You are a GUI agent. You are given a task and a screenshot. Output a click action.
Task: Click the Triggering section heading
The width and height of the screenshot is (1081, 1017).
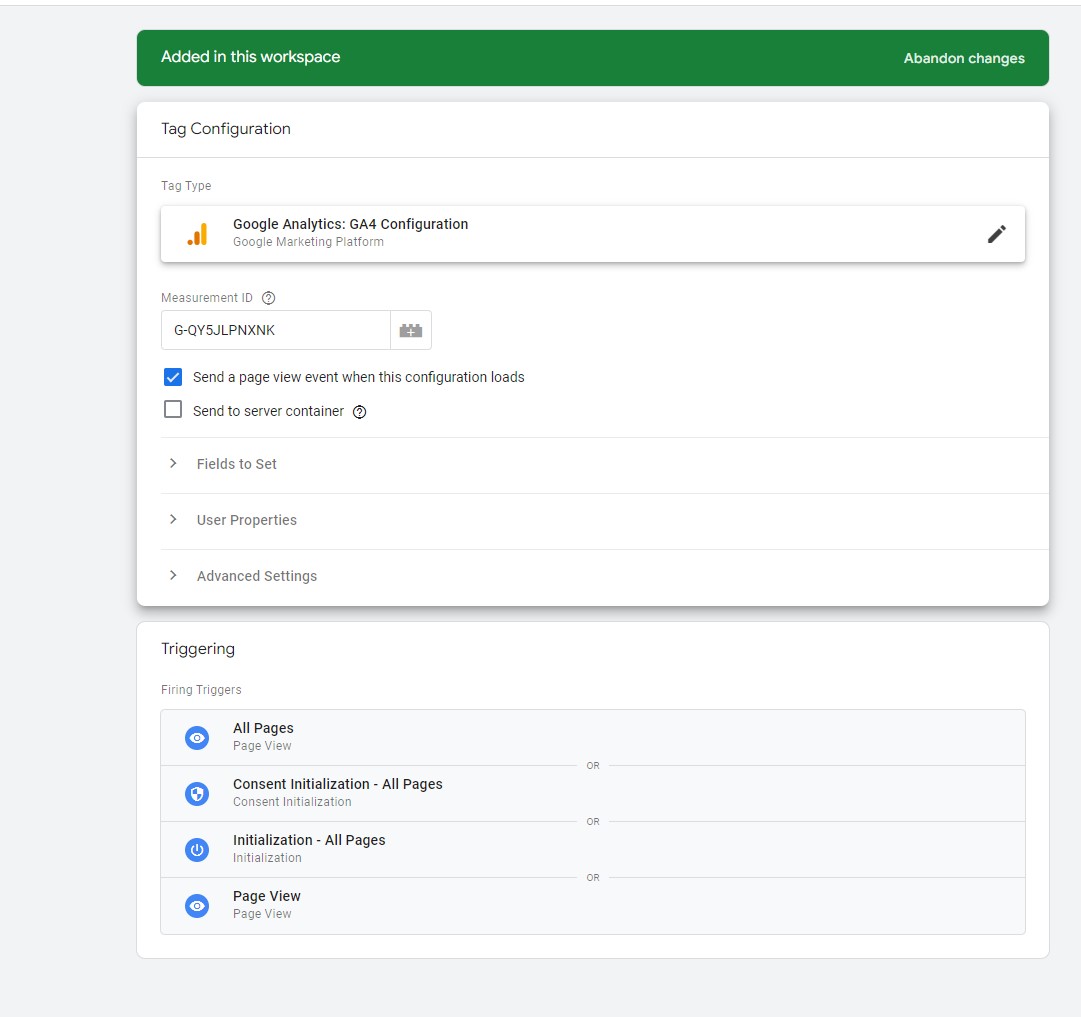coord(198,649)
